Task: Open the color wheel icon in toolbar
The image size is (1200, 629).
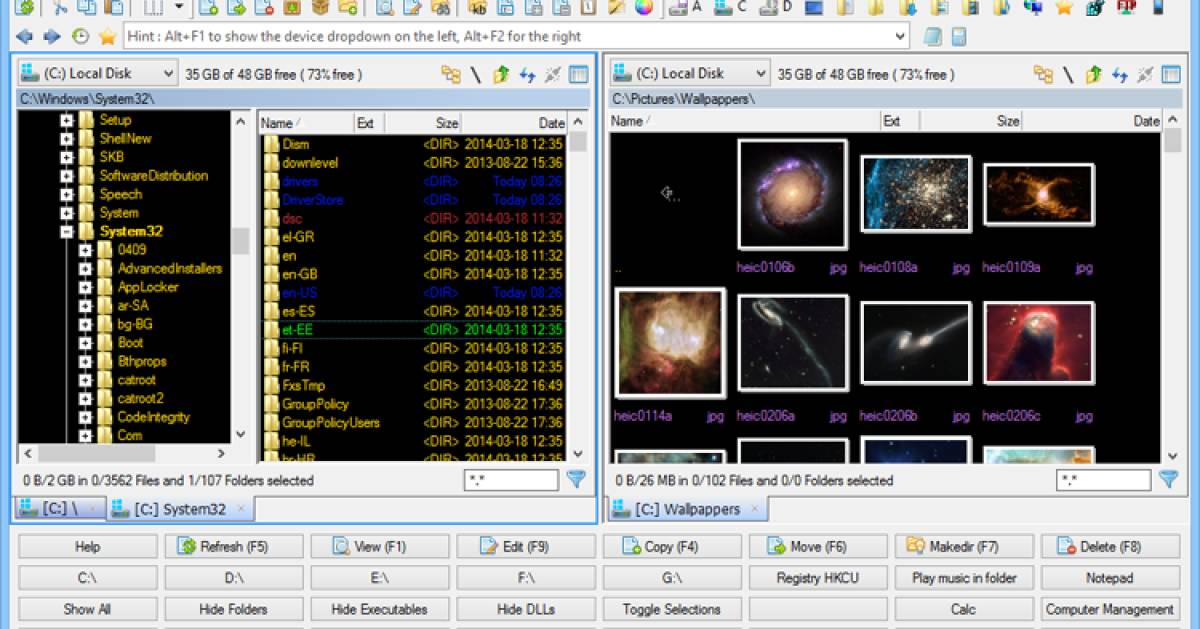Action: coord(643,8)
